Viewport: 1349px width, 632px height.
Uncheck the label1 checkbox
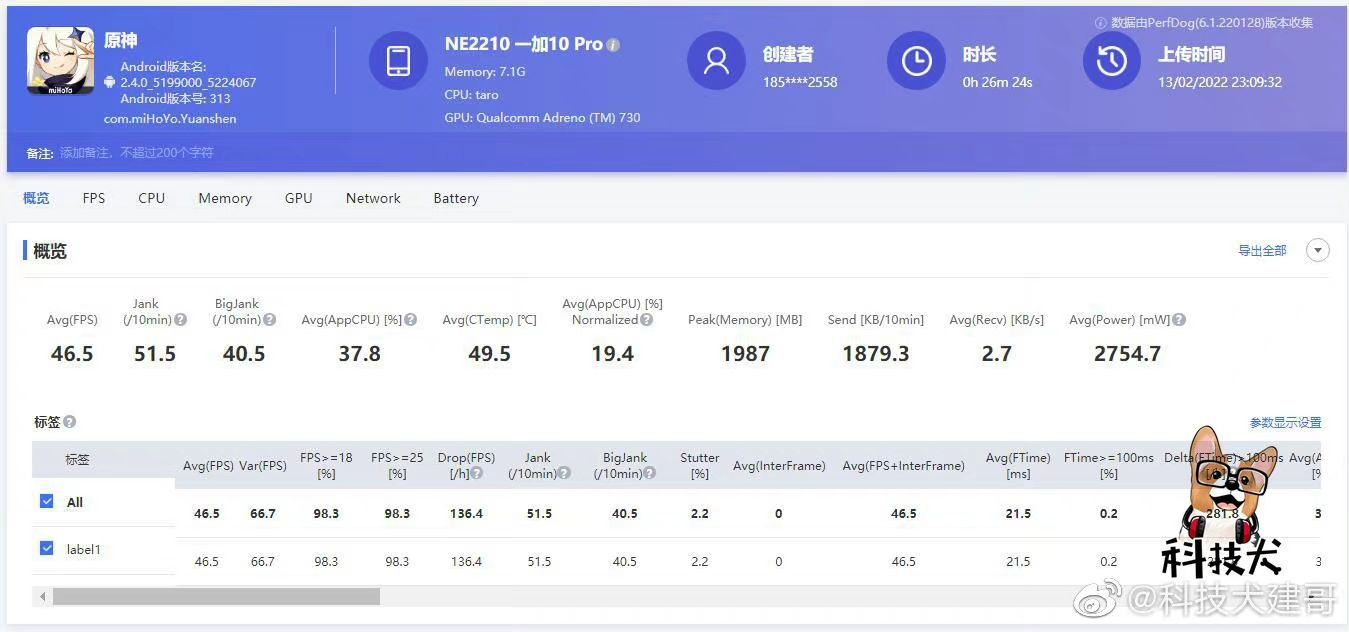(46, 548)
